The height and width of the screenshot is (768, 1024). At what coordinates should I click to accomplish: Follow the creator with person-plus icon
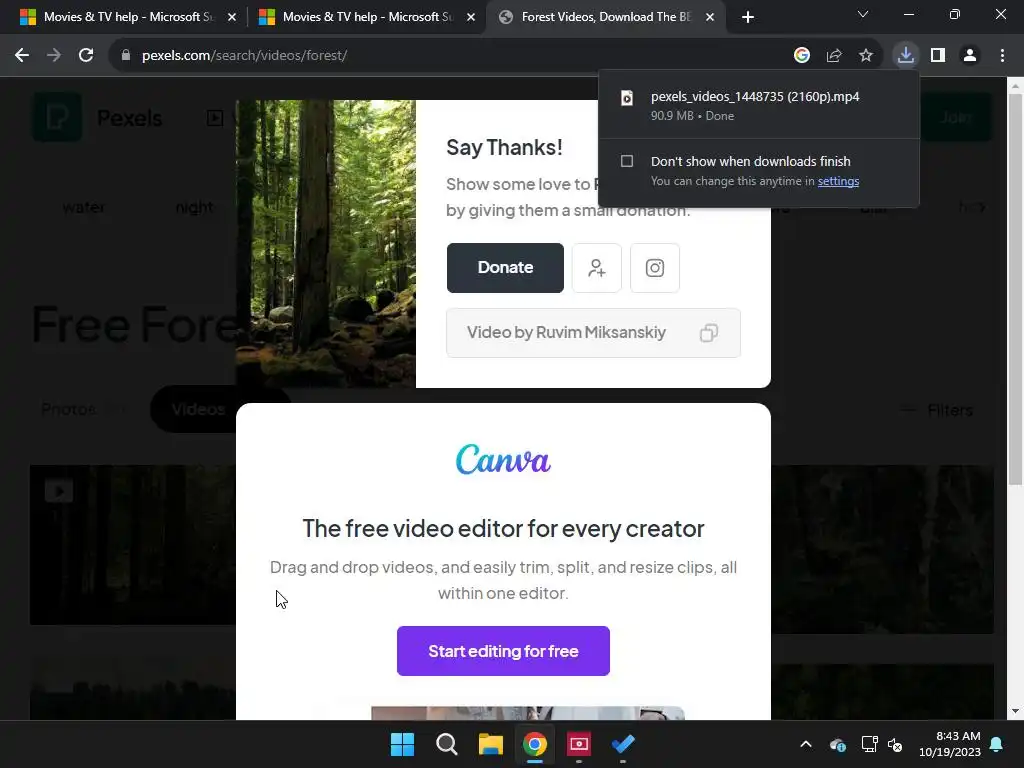pos(596,268)
